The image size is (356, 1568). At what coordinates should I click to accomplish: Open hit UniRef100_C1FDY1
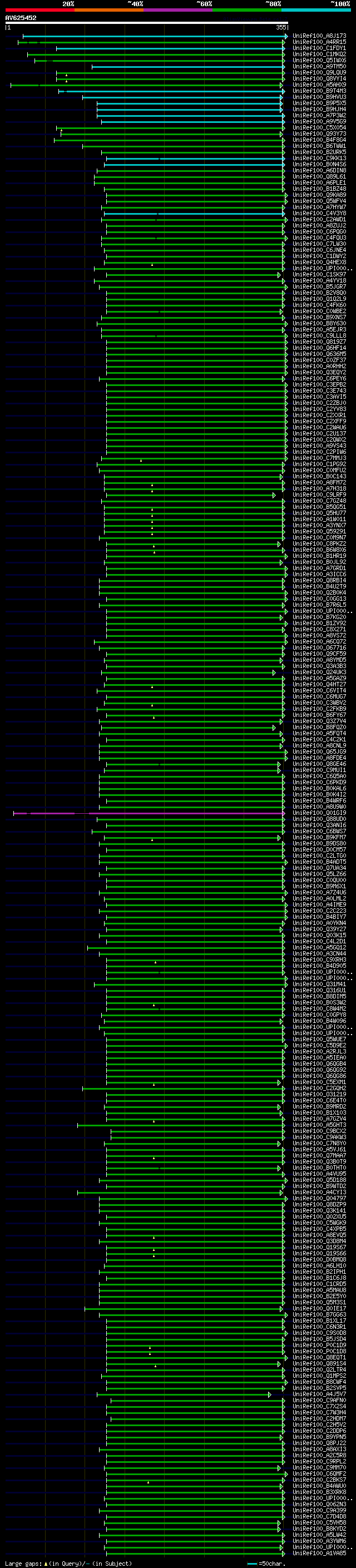(x=319, y=48)
